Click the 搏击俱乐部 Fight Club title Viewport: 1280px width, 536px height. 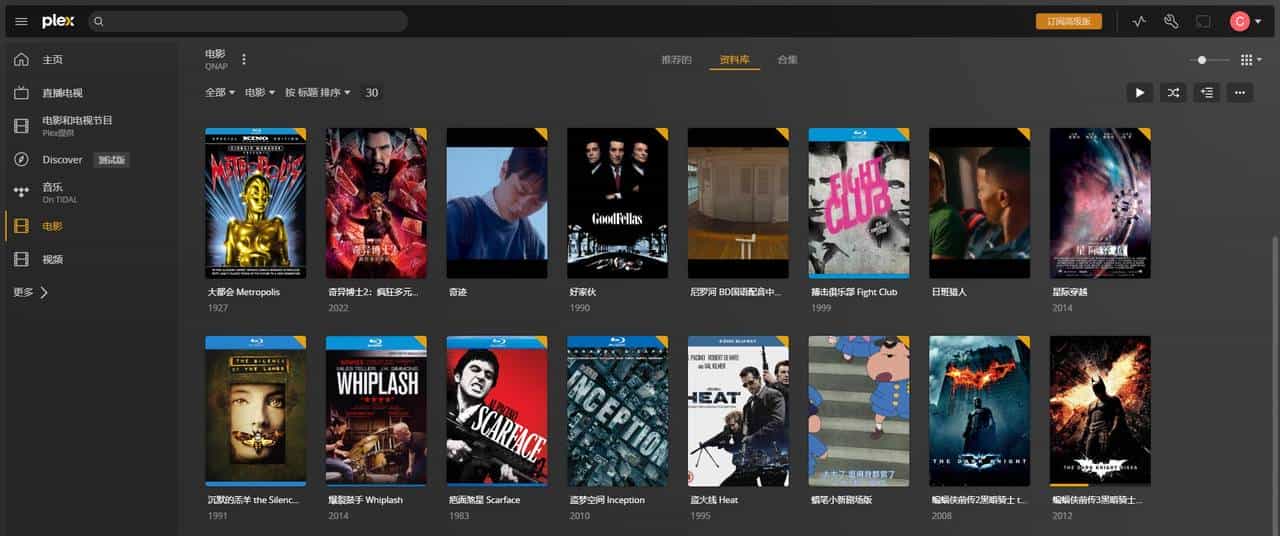[854, 292]
